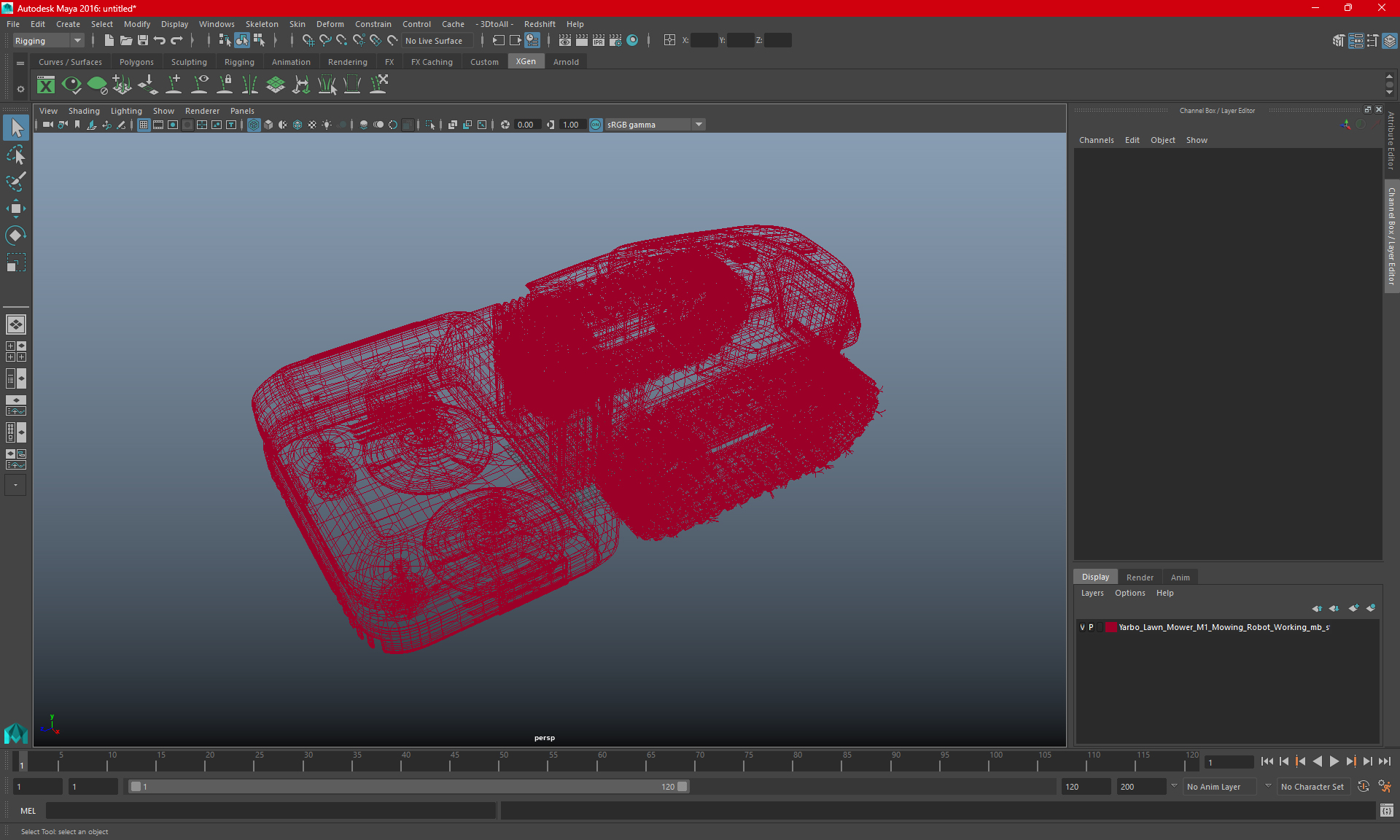Toggle visibility V of Yarbo layer

(x=1082, y=627)
